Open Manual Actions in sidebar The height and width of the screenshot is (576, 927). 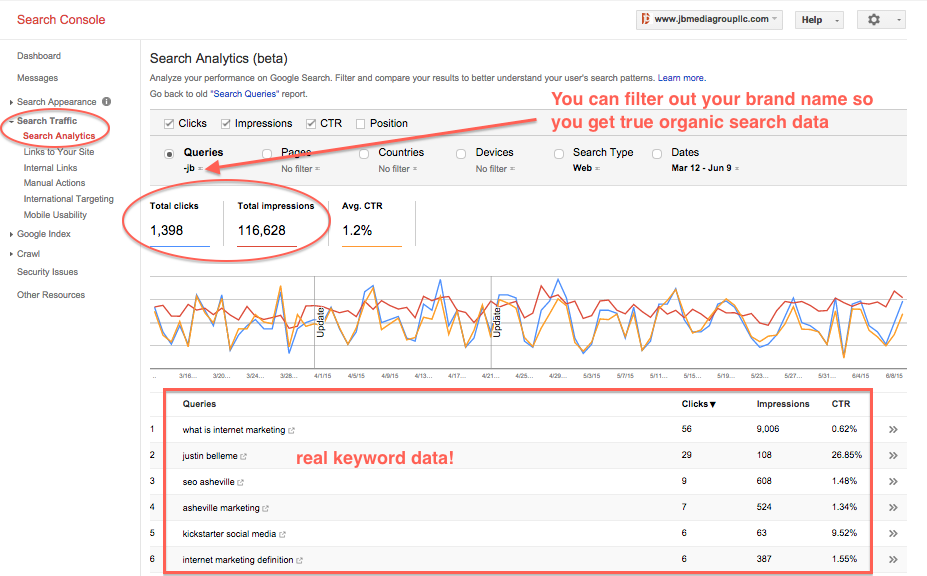[54, 183]
